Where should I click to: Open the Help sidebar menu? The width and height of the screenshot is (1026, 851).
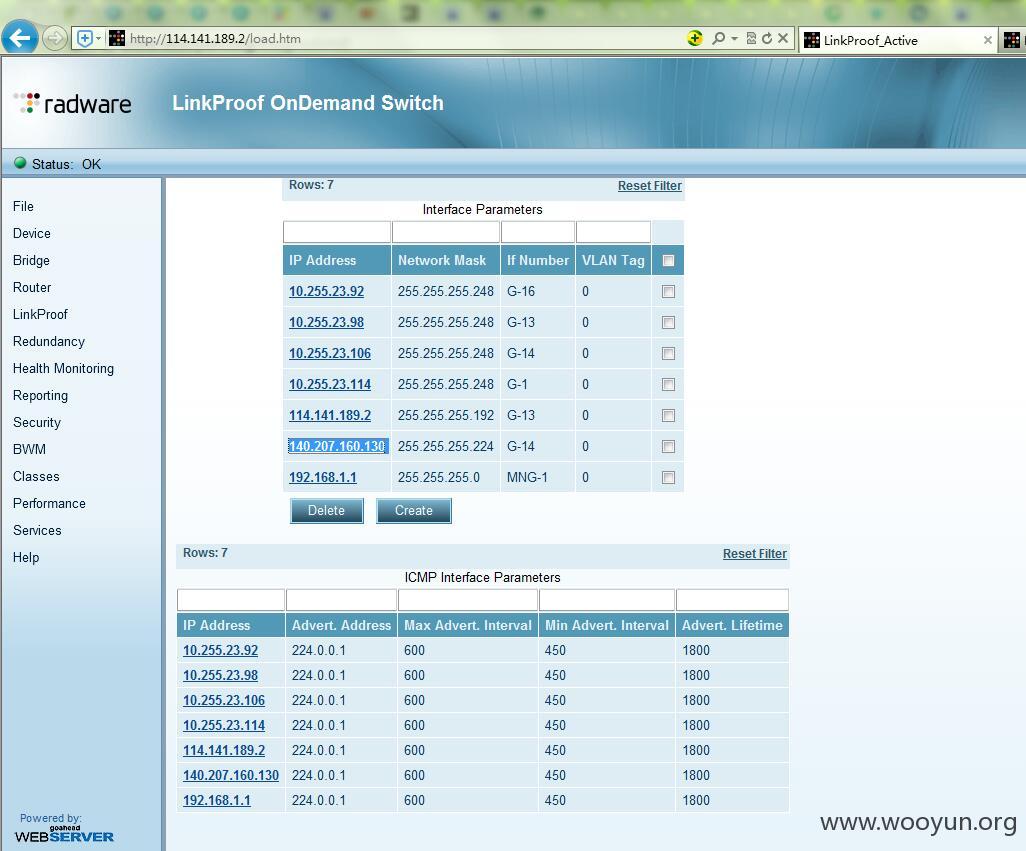click(x=26, y=557)
